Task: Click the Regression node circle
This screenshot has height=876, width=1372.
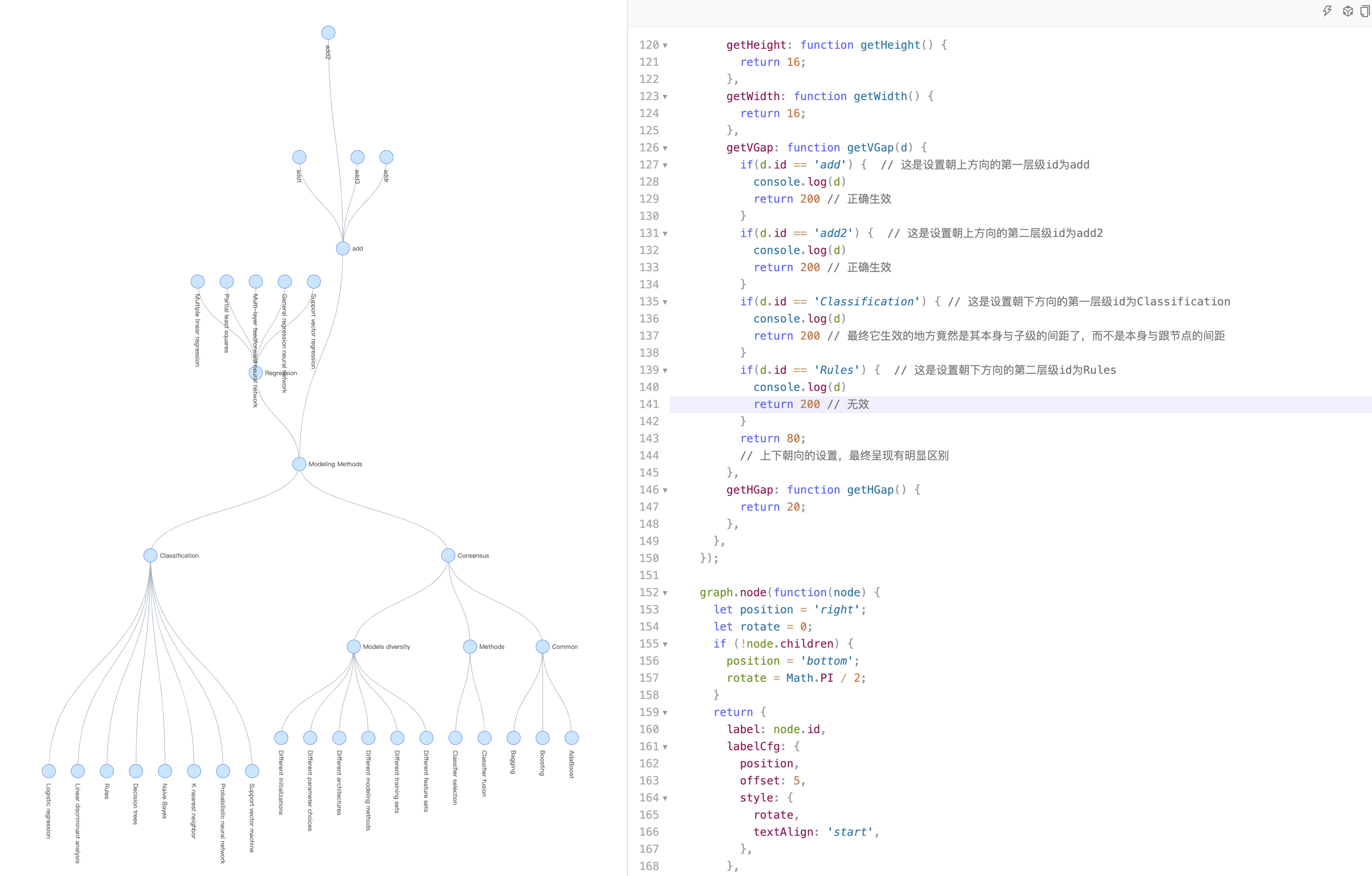Action: click(256, 373)
